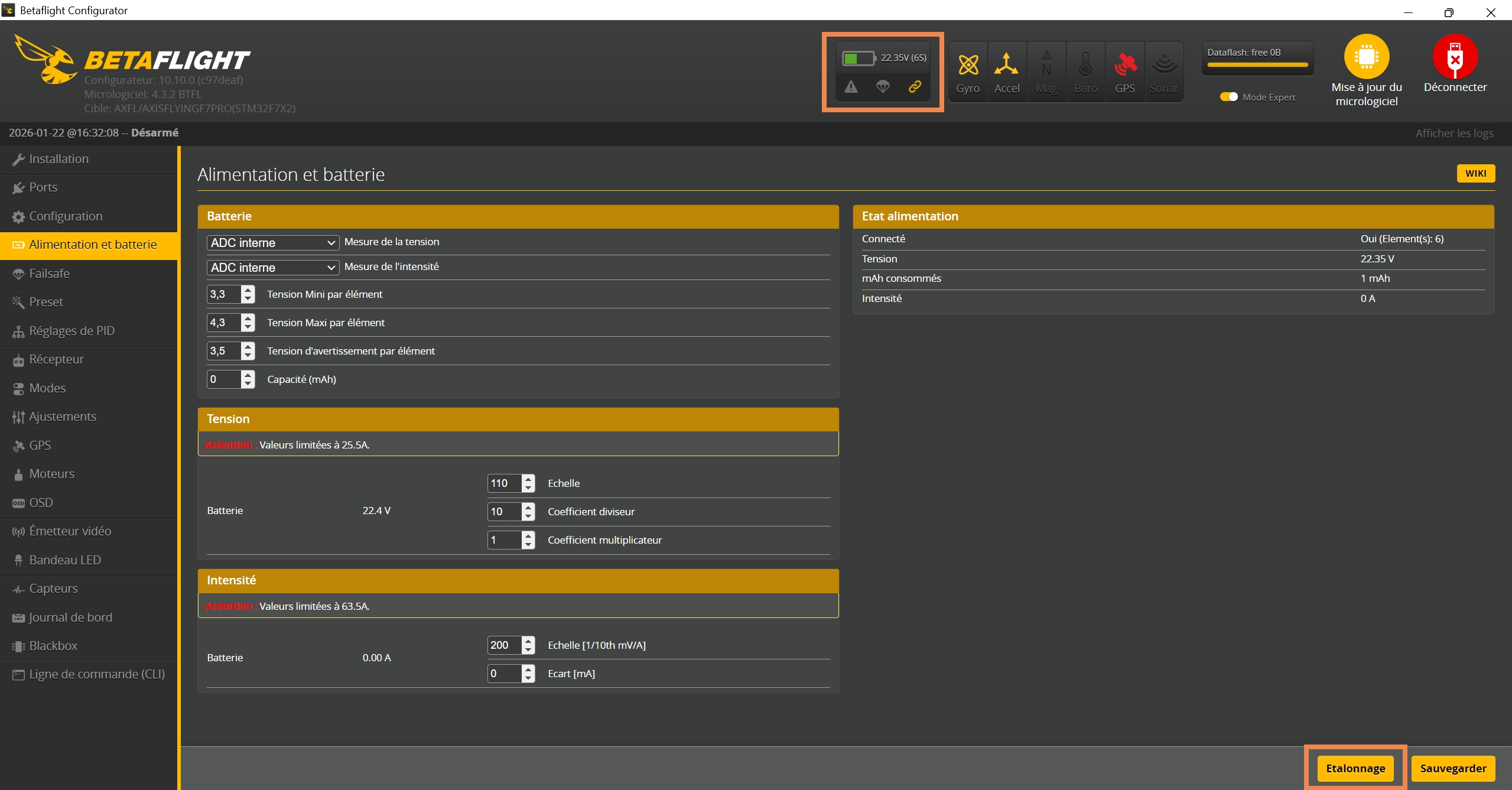Open the Failsafe tab

(x=50, y=274)
